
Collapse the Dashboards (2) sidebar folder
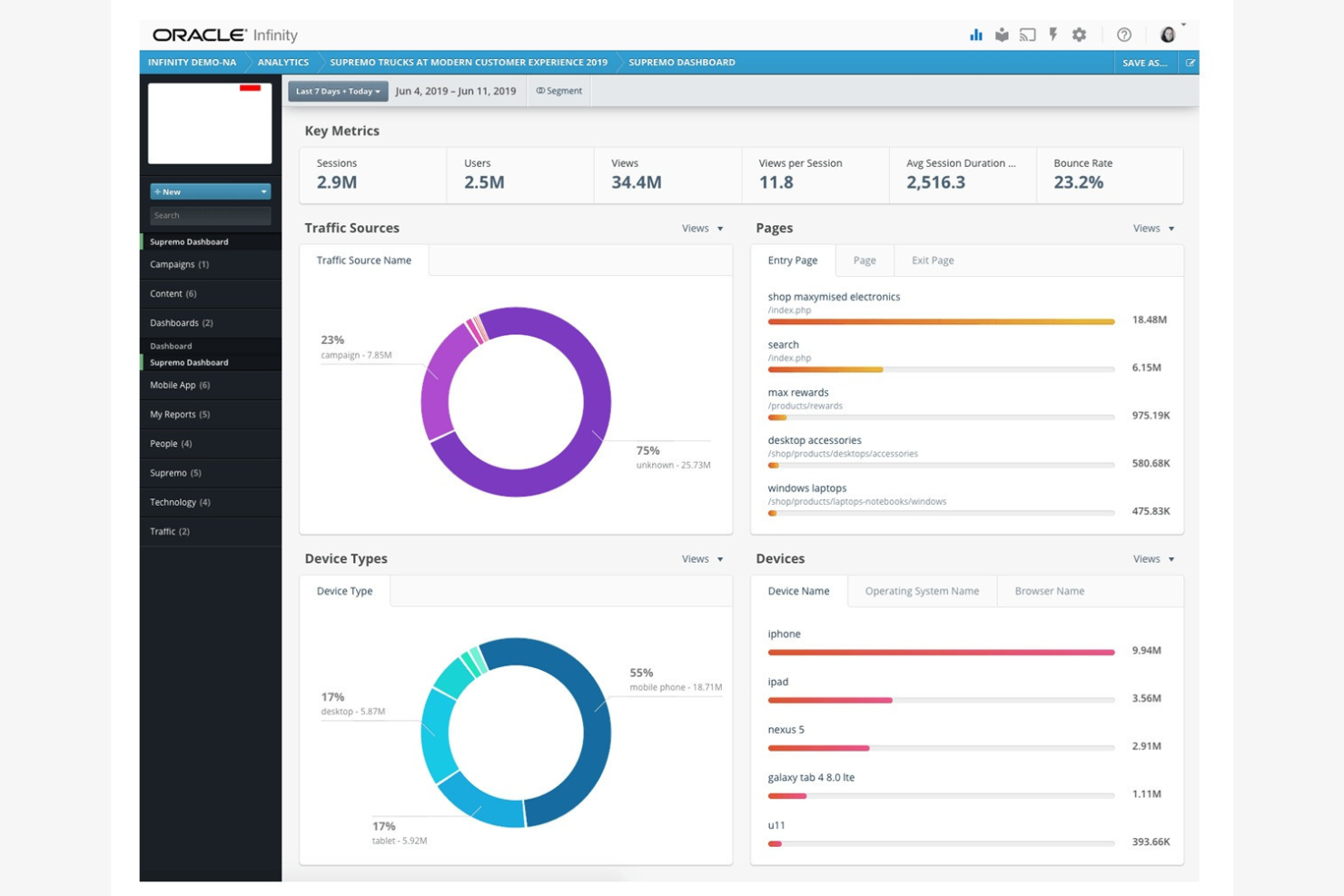pos(211,323)
